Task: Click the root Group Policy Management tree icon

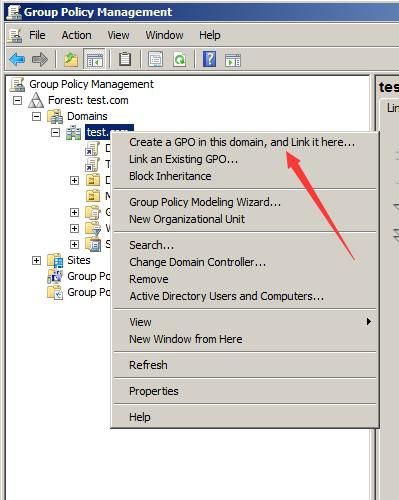Action: click(17, 84)
